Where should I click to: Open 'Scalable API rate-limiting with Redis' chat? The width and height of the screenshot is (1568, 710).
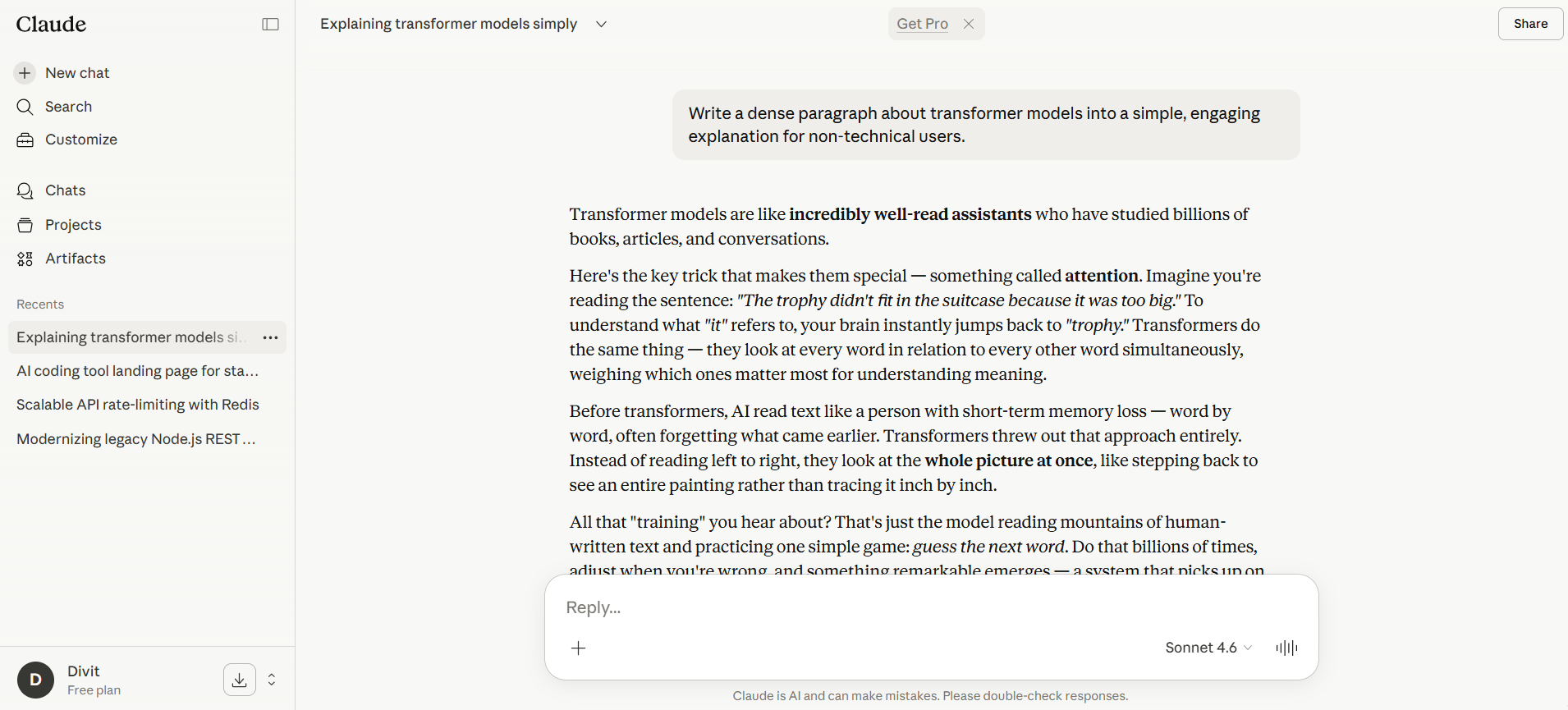tap(137, 405)
